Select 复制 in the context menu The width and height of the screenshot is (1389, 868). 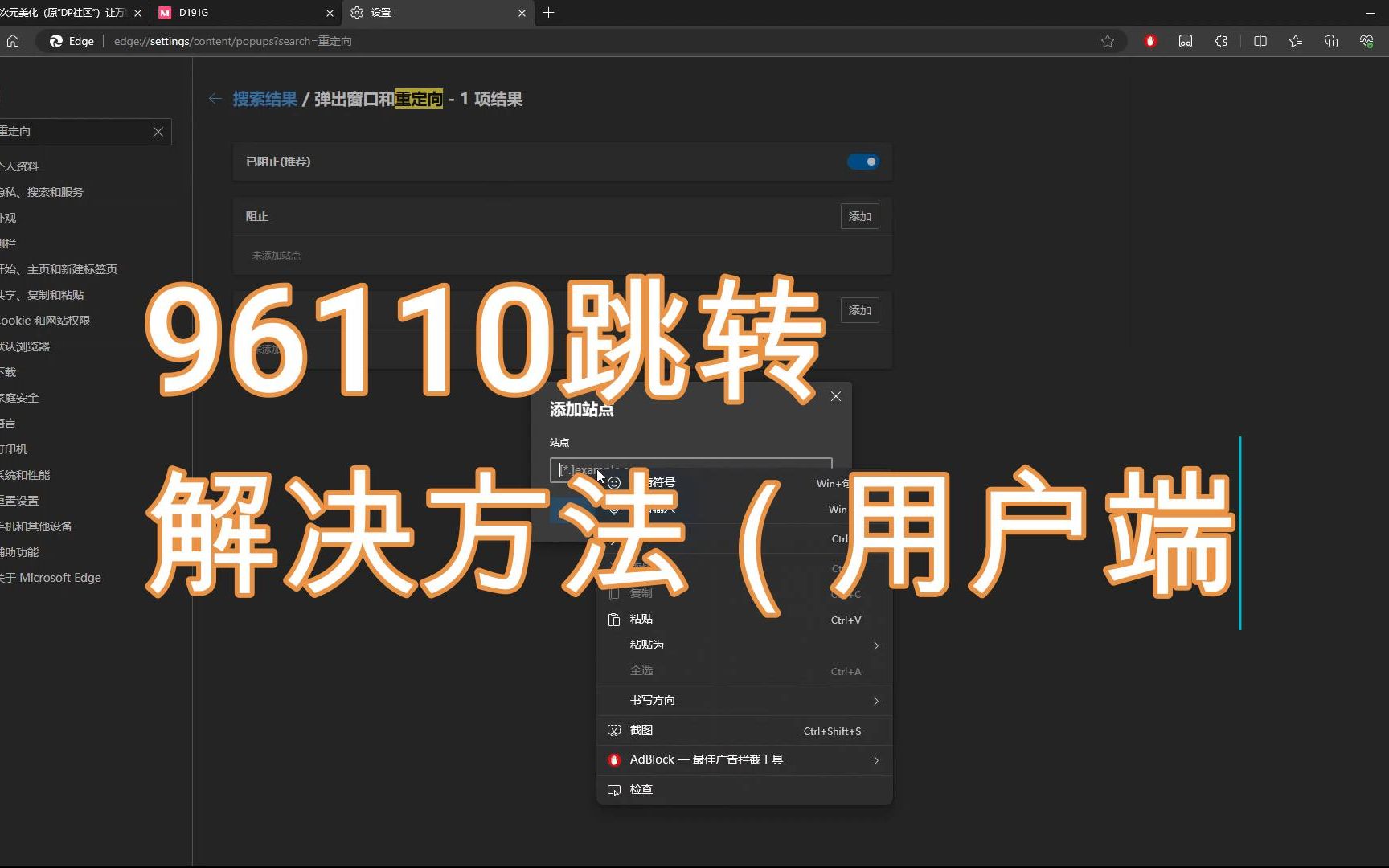(744, 594)
